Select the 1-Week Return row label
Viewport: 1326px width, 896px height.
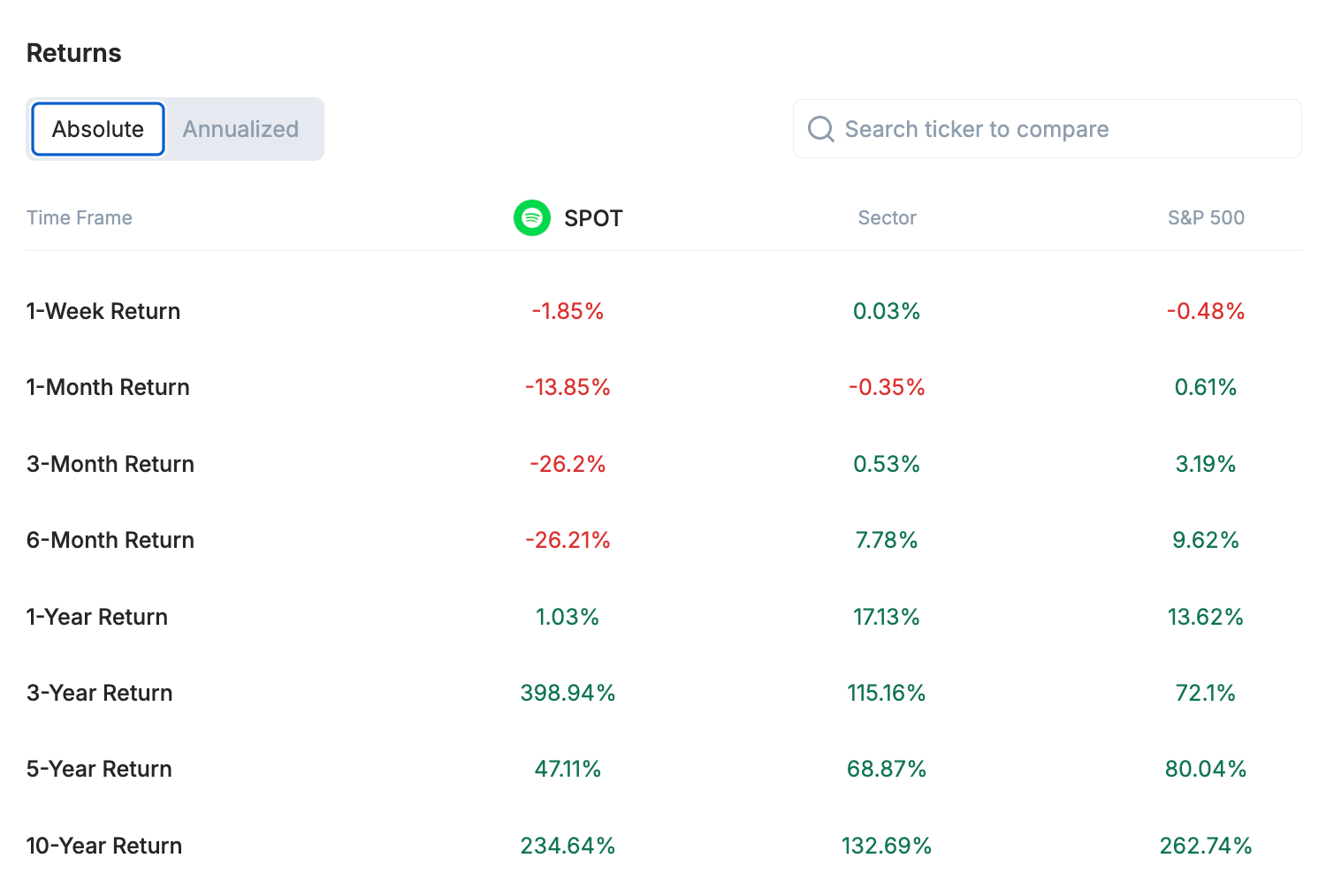pyautogui.click(x=103, y=311)
